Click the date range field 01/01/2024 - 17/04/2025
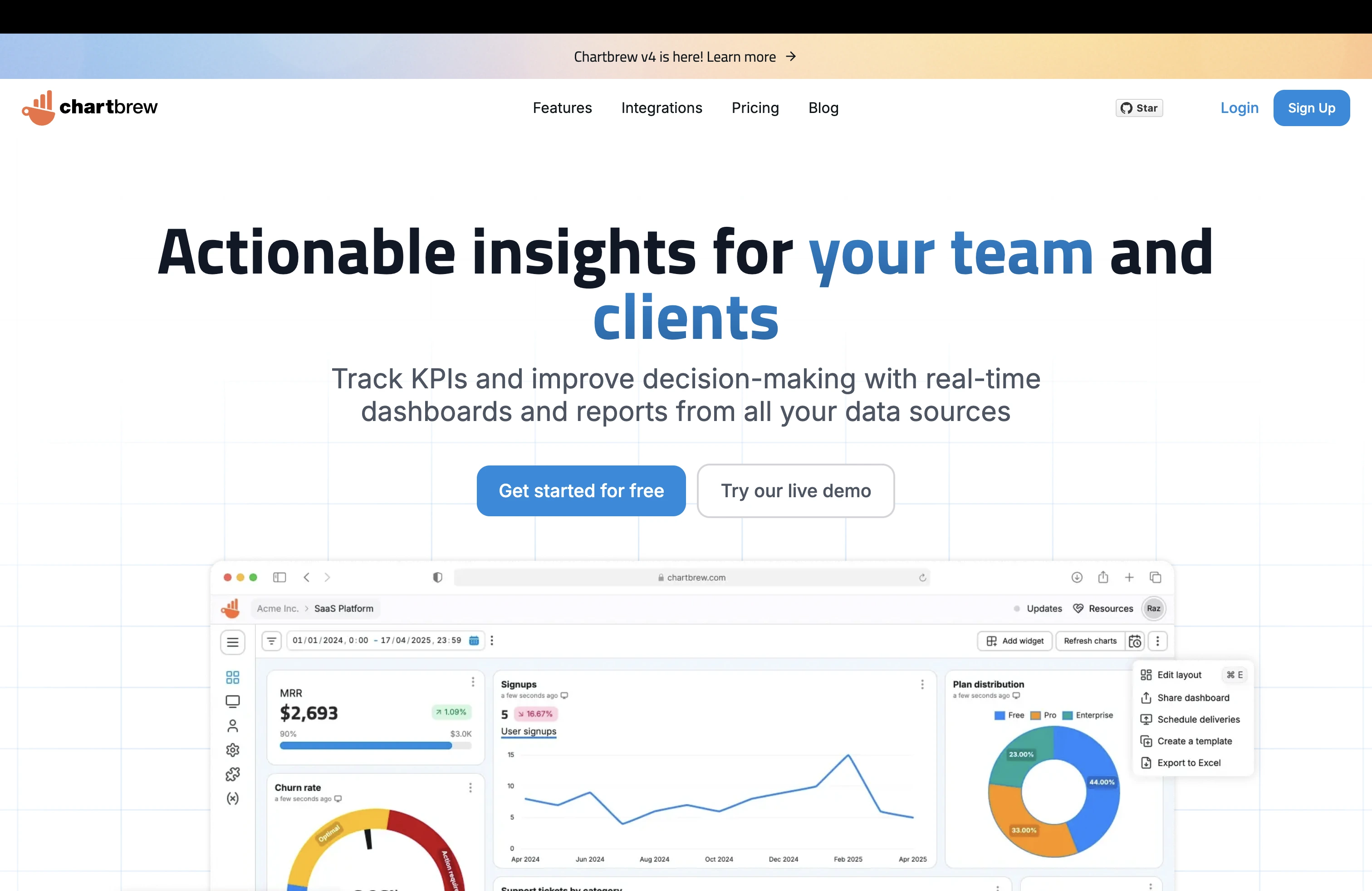The height and width of the screenshot is (891, 1372). coord(386,640)
